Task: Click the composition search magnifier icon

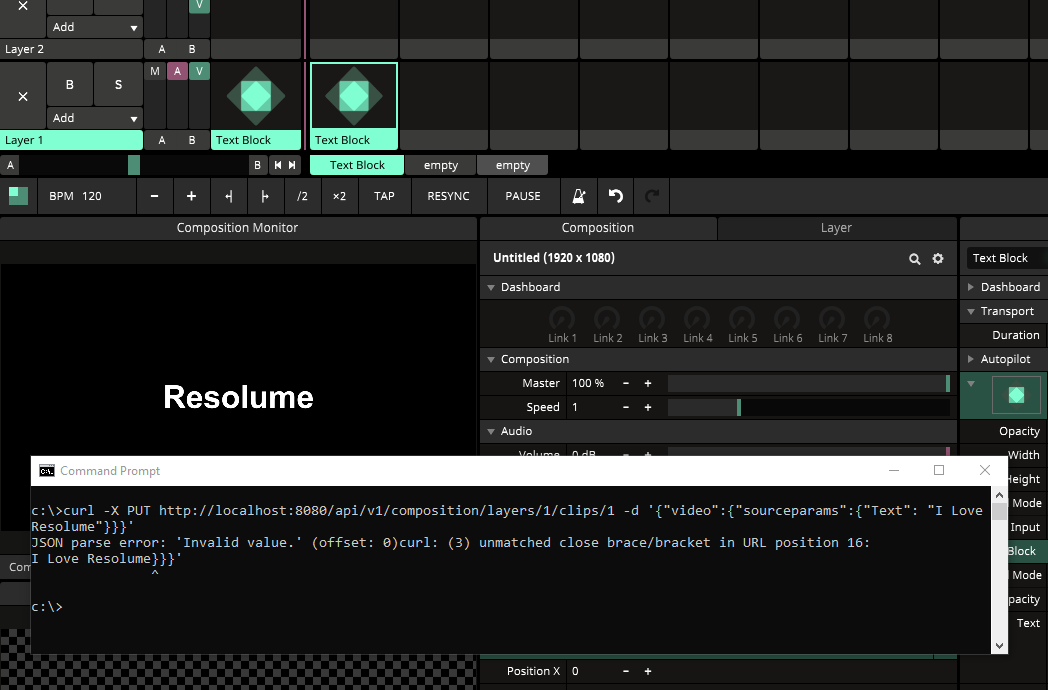Action: click(x=914, y=259)
